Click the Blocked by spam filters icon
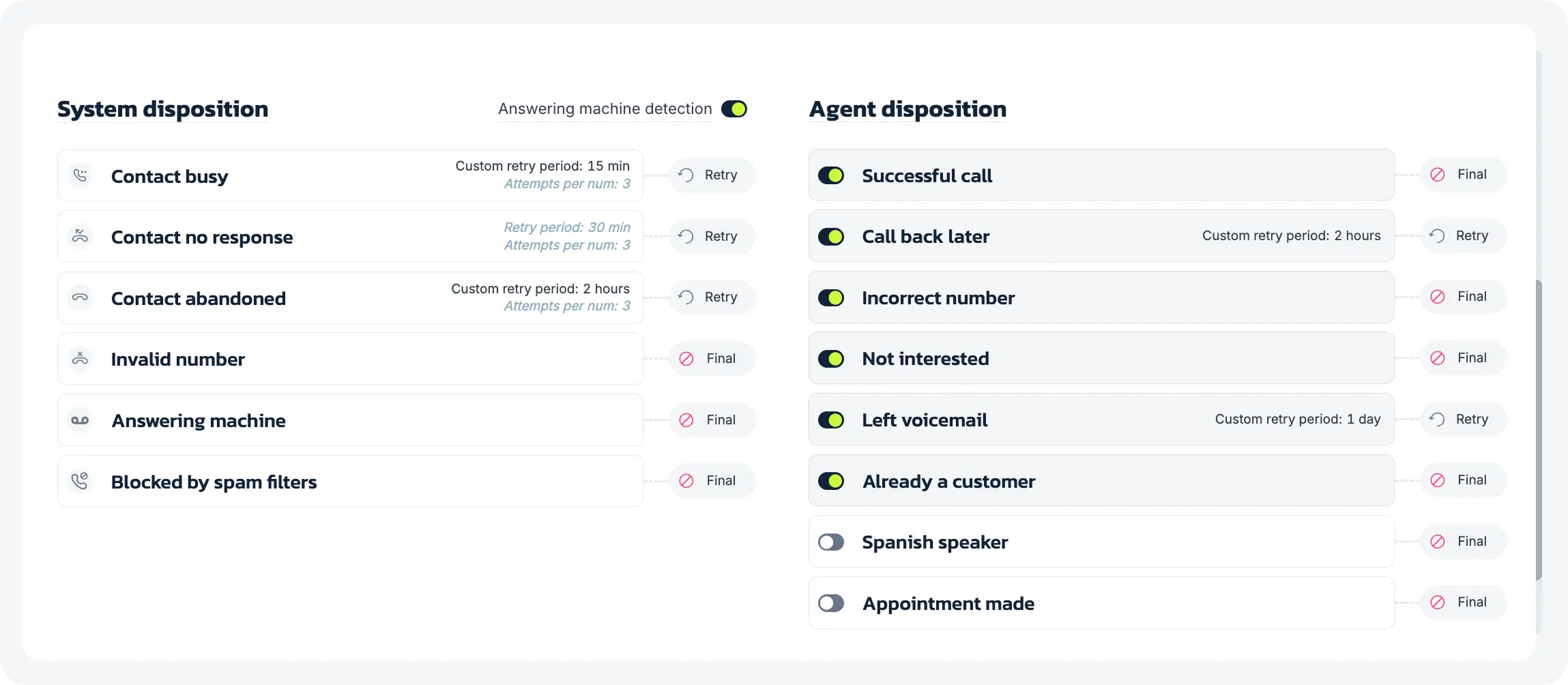The image size is (1568, 685). pos(81,481)
